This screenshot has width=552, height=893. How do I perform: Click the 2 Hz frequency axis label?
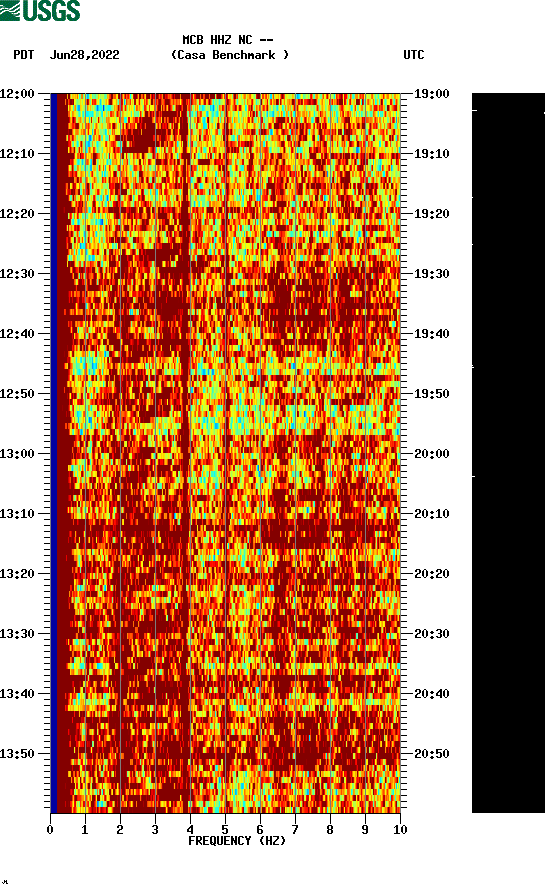coord(120,830)
